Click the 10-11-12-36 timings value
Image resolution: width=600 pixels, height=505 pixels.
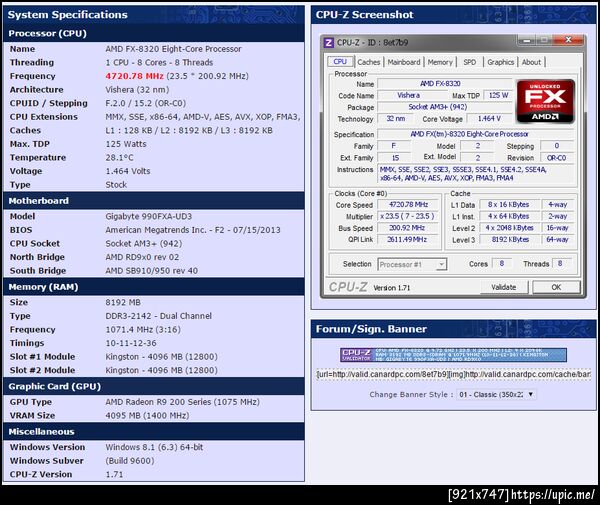[x=131, y=343]
